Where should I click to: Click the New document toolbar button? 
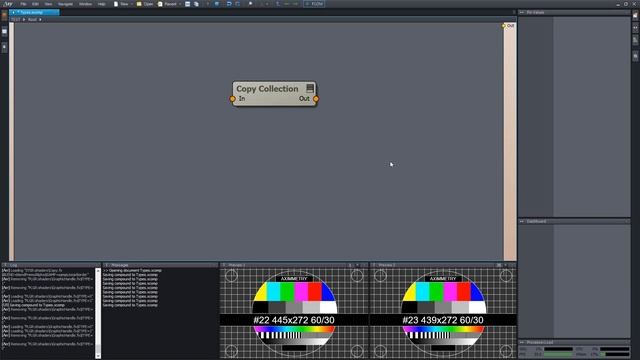click(x=121, y=4)
